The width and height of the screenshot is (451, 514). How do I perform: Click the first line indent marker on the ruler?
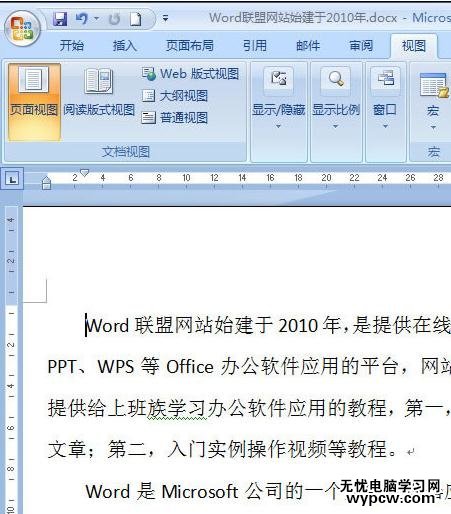pyautogui.click(x=85, y=173)
